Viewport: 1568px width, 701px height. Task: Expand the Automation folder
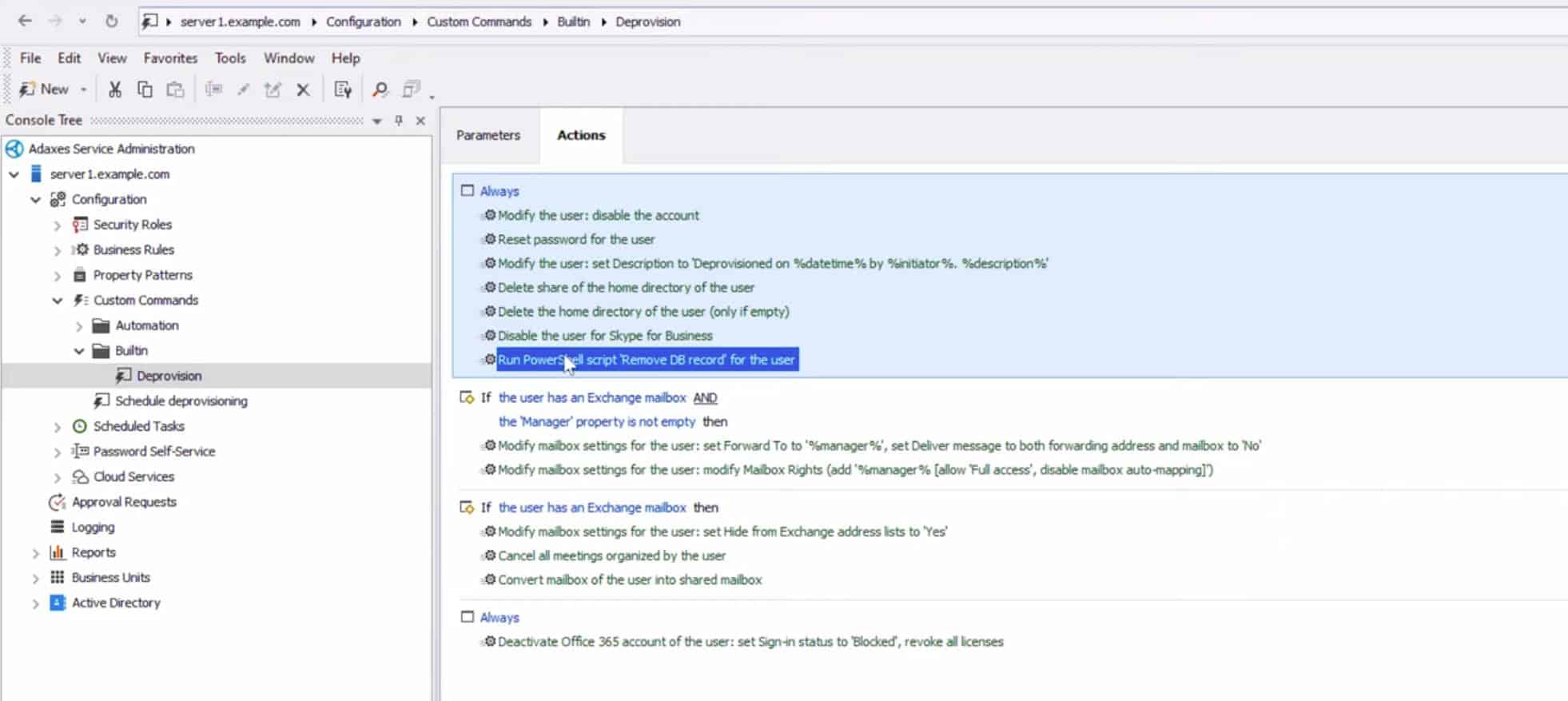79,326
